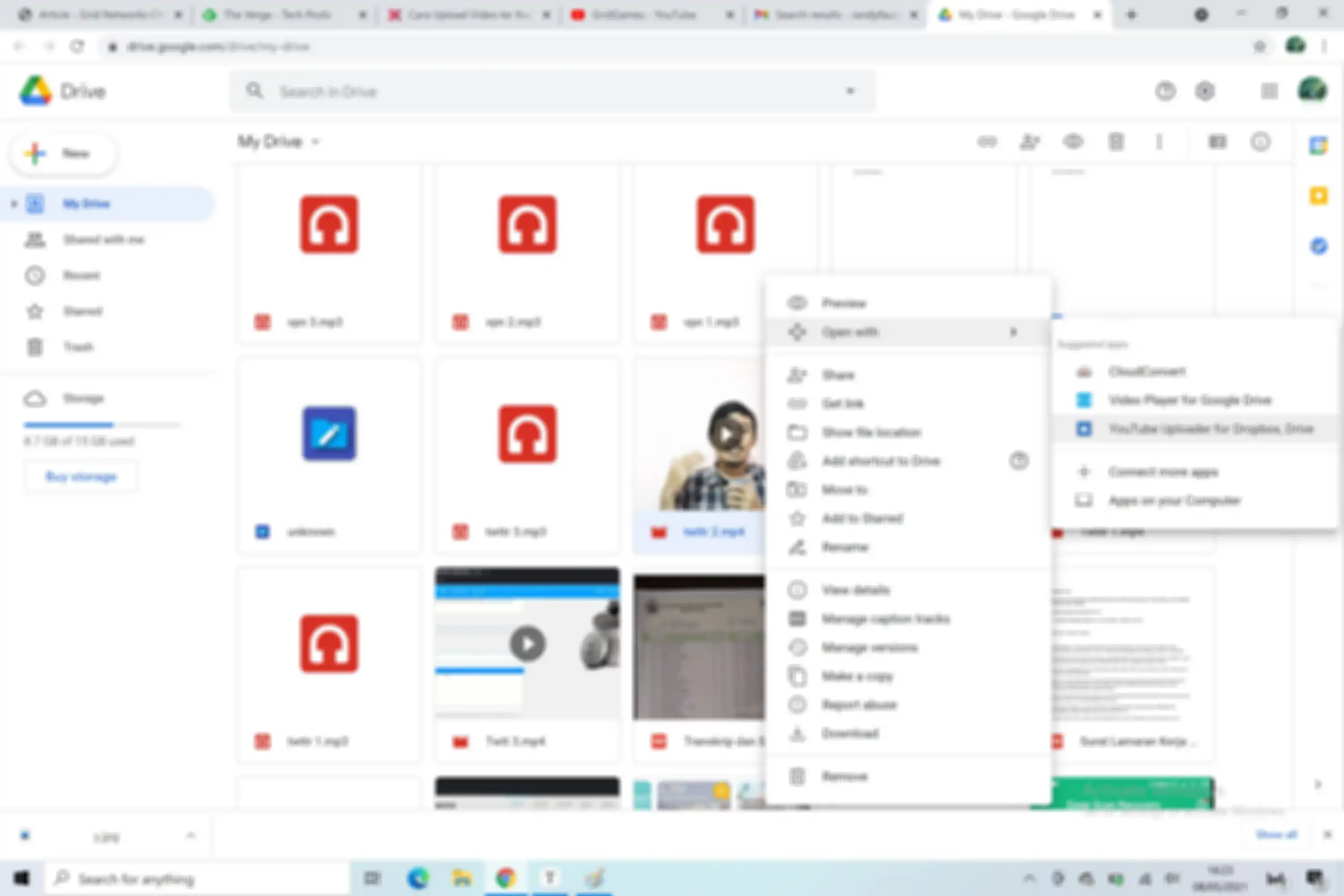Open with YouTube Uploader for Dropbox, Drive

1194,429
